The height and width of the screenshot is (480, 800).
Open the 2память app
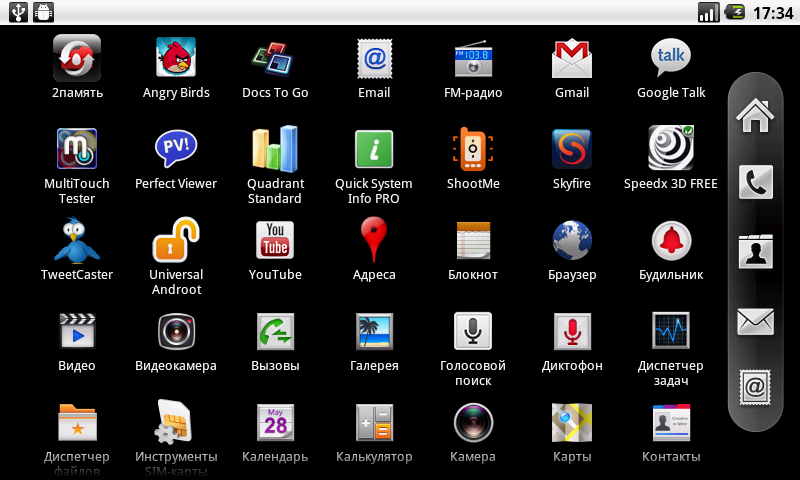pyautogui.click(x=77, y=58)
